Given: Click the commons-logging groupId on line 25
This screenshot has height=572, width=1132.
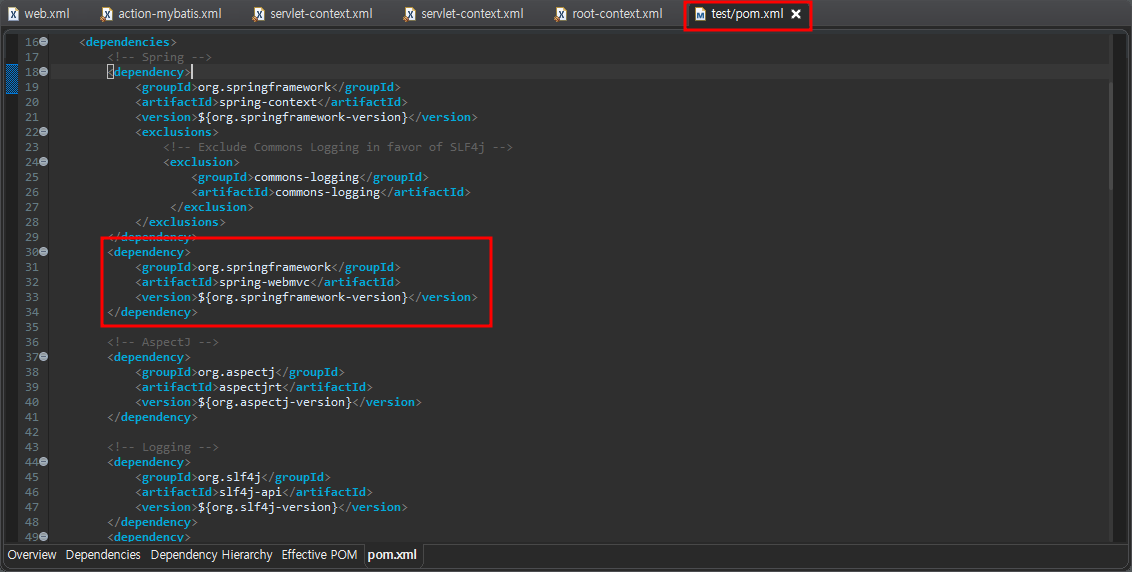Looking at the screenshot, I should click(x=307, y=177).
